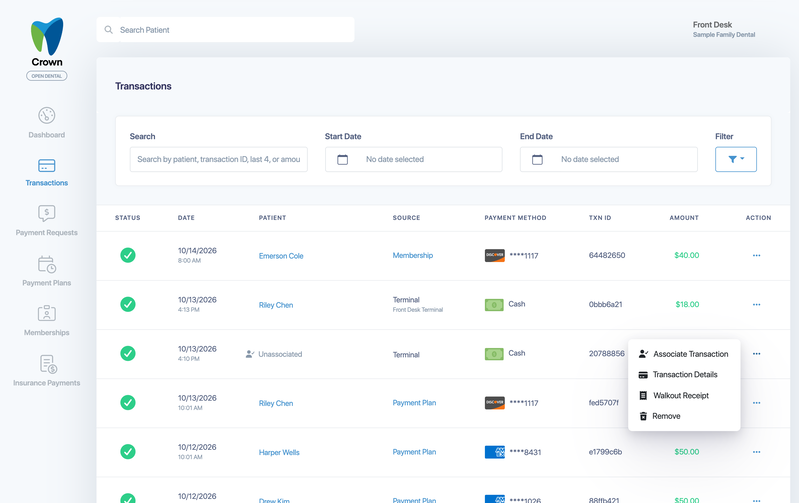Image resolution: width=799 pixels, height=503 pixels.
Task: Open Payment Plan link for Harper Wells
Action: [x=414, y=452]
